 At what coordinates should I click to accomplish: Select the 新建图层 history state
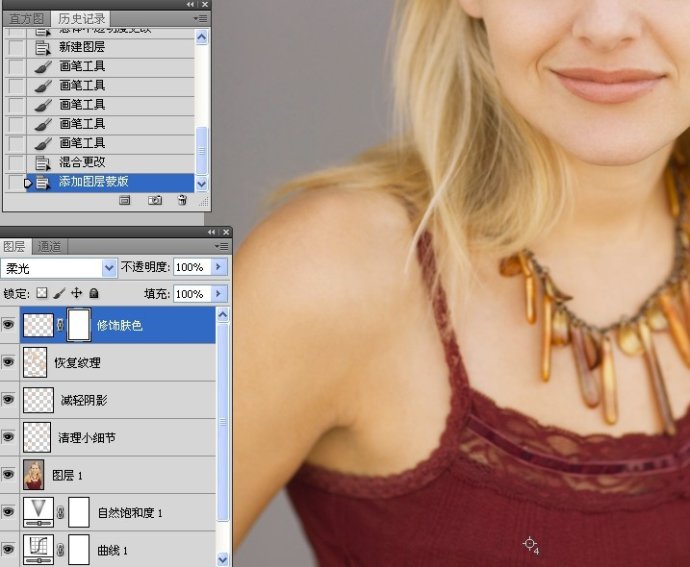[x=110, y=48]
